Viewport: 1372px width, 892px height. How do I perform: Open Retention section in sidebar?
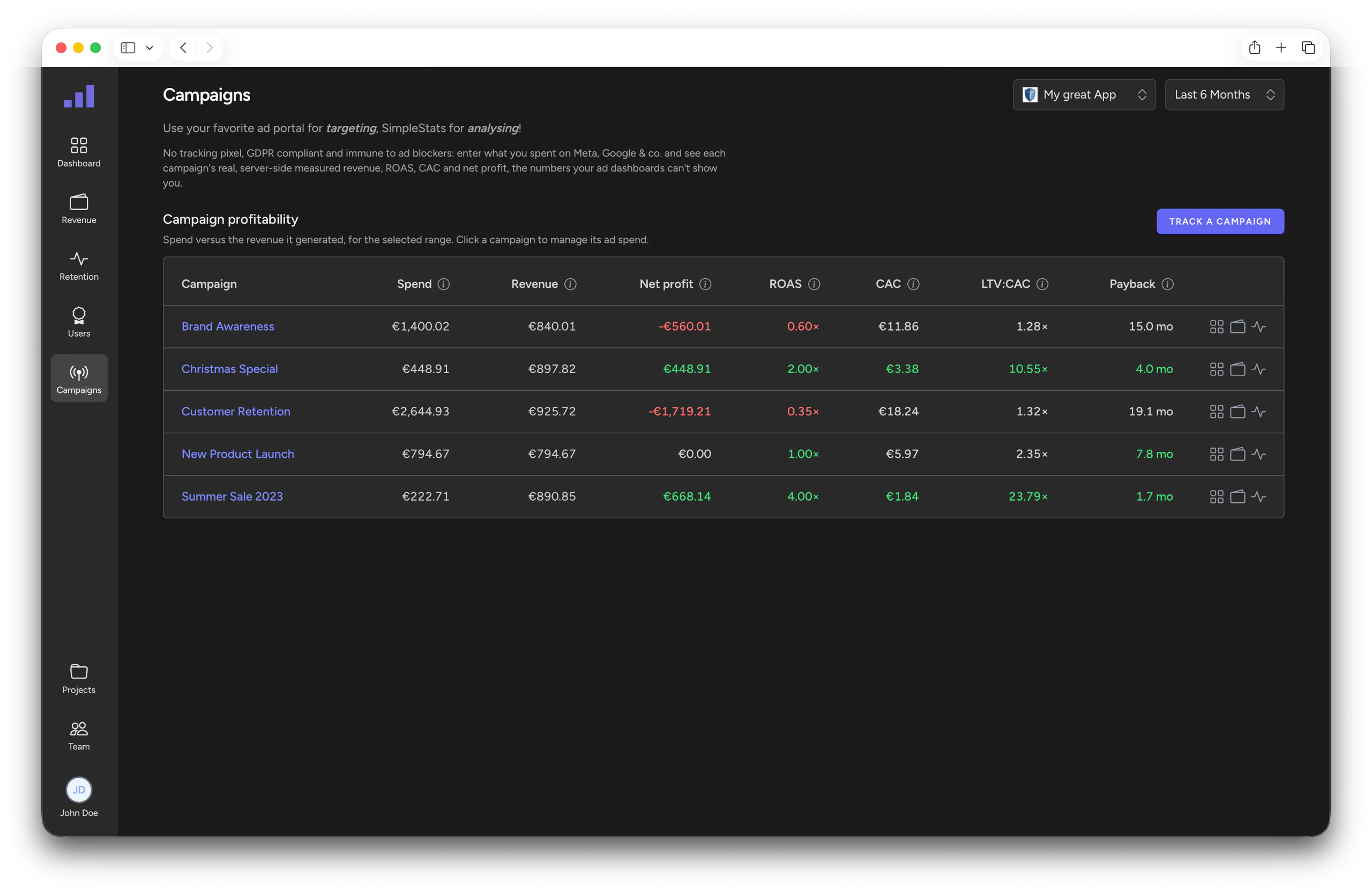(79, 265)
